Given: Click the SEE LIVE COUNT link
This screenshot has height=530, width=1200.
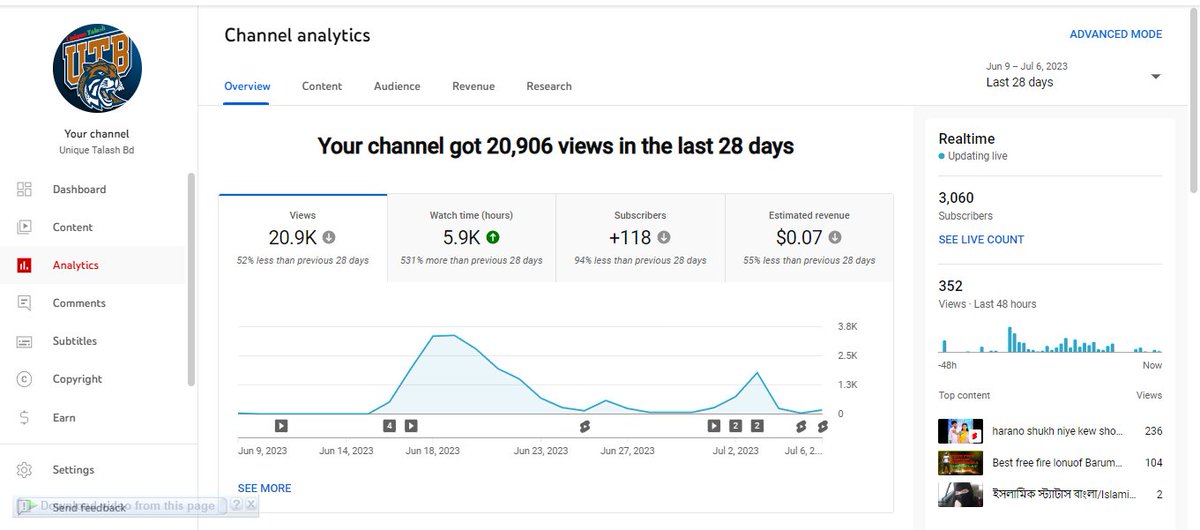Looking at the screenshot, I should click(x=981, y=239).
